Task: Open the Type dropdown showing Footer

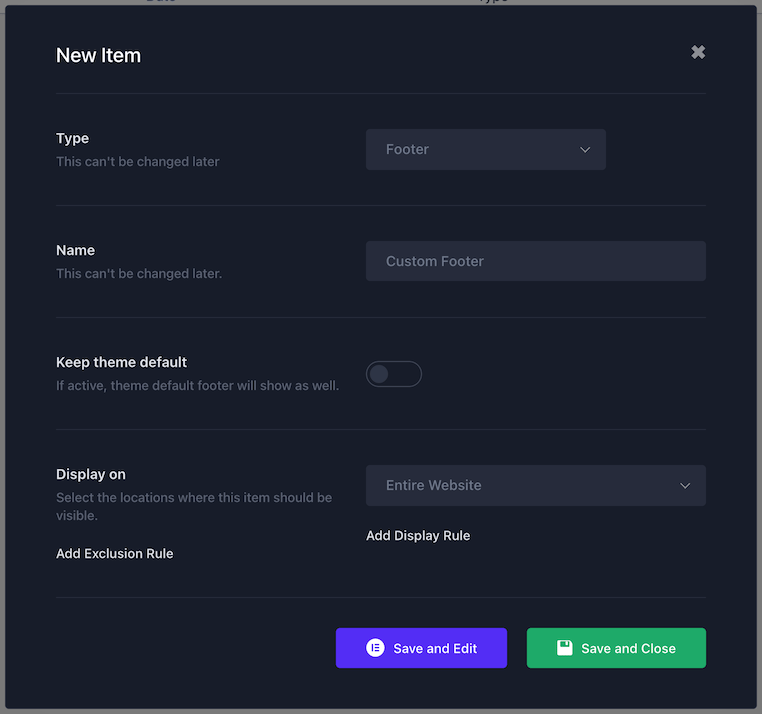Action: pyautogui.click(x=485, y=149)
